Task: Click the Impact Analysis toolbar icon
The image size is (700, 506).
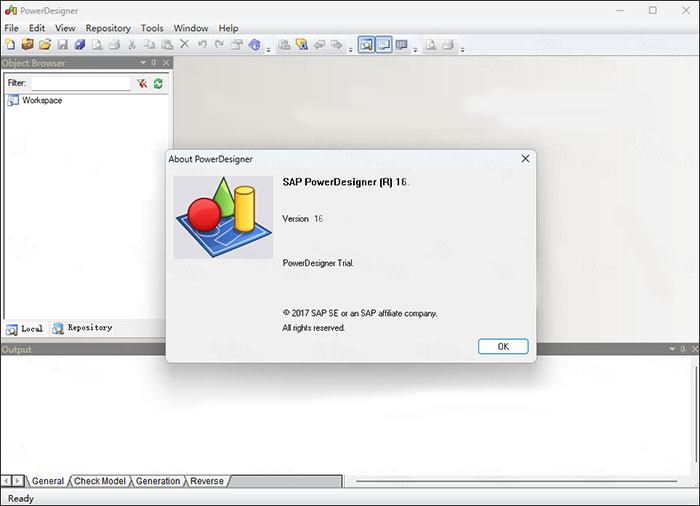Action: coord(302,45)
